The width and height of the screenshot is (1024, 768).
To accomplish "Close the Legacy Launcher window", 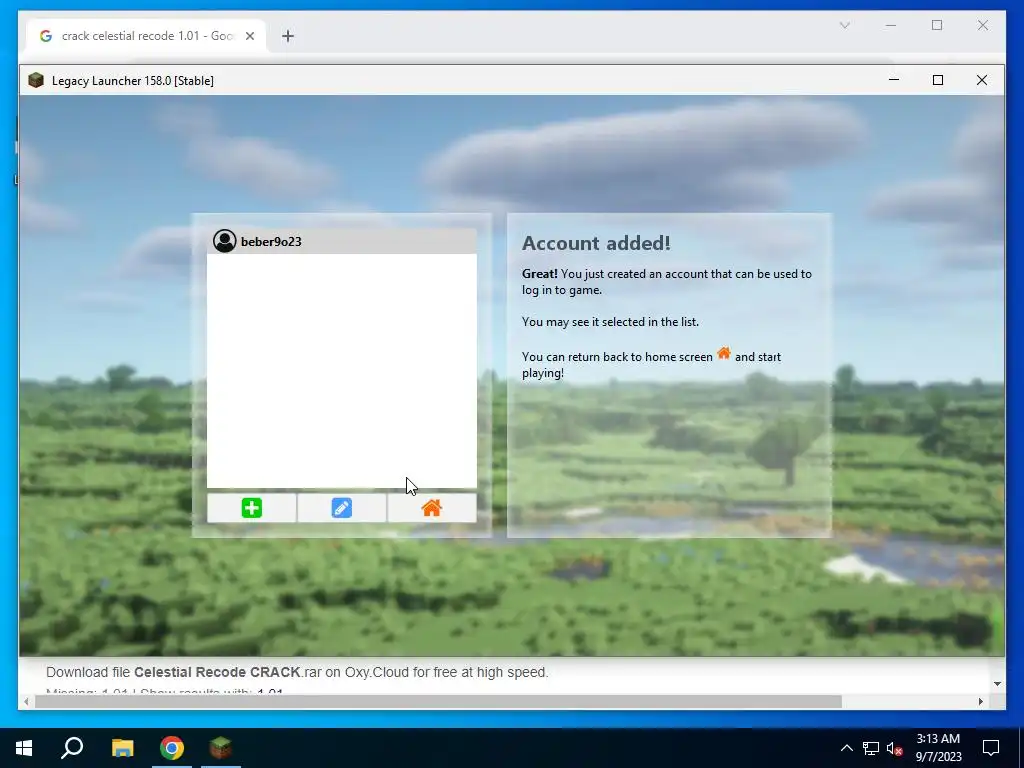I will pyautogui.click(x=982, y=80).
